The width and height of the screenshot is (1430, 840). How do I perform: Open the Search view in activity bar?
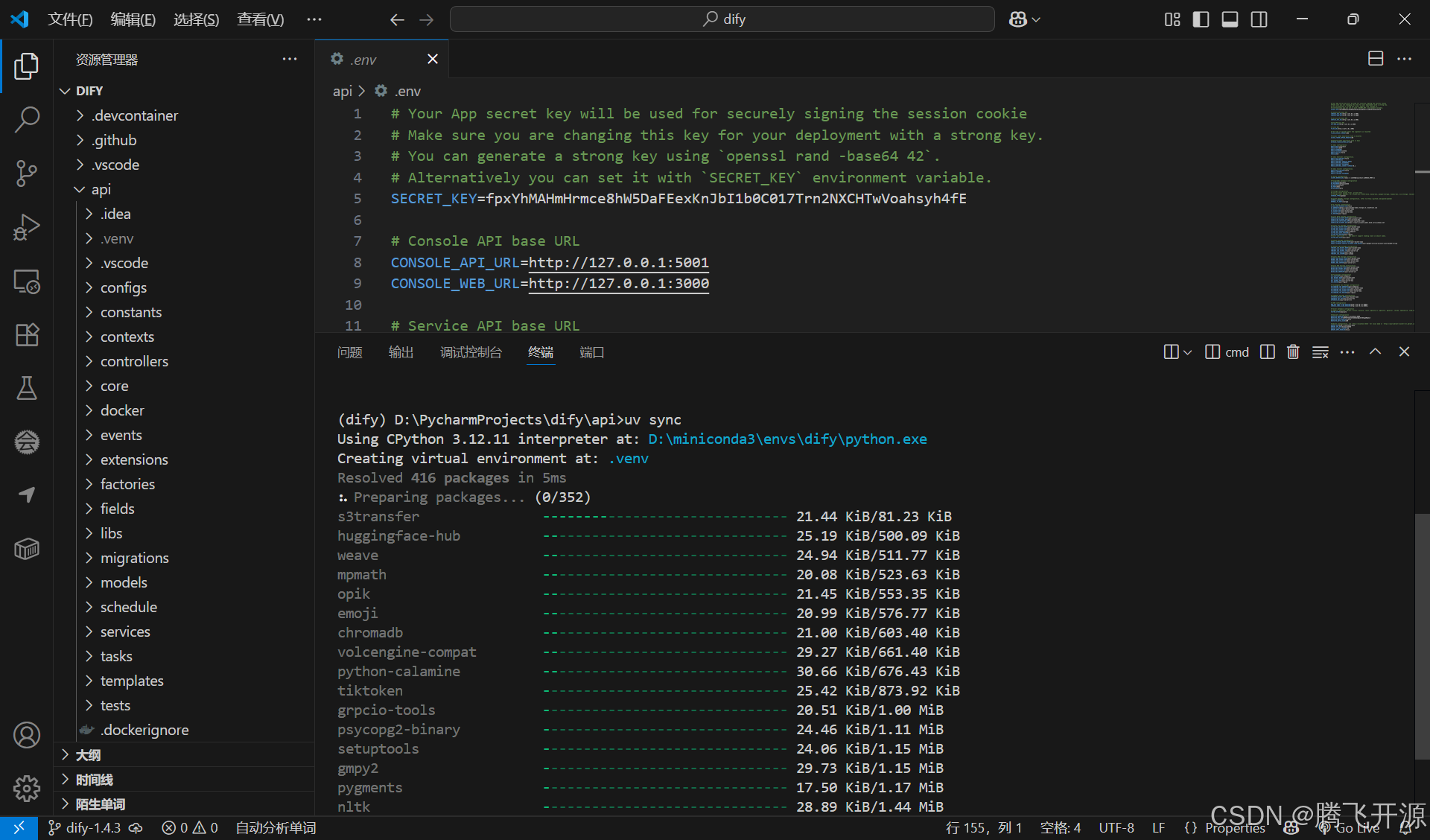[27, 119]
